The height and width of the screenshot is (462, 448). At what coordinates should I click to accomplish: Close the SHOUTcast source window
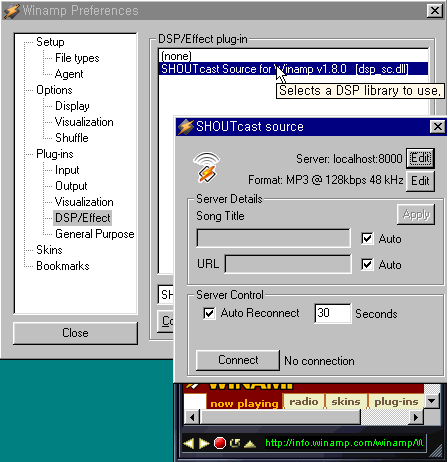coord(438,127)
